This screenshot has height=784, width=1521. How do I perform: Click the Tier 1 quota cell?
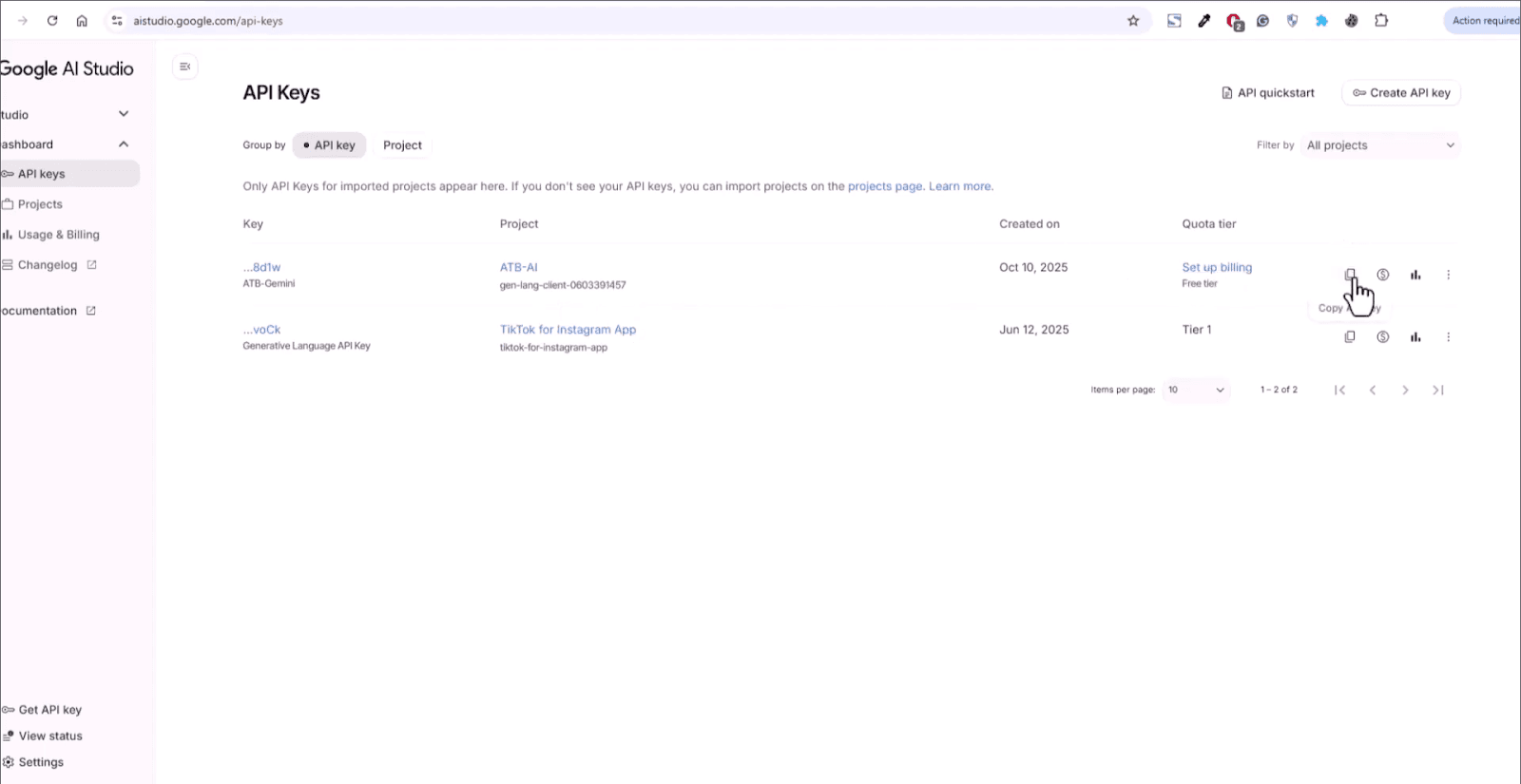point(1196,330)
